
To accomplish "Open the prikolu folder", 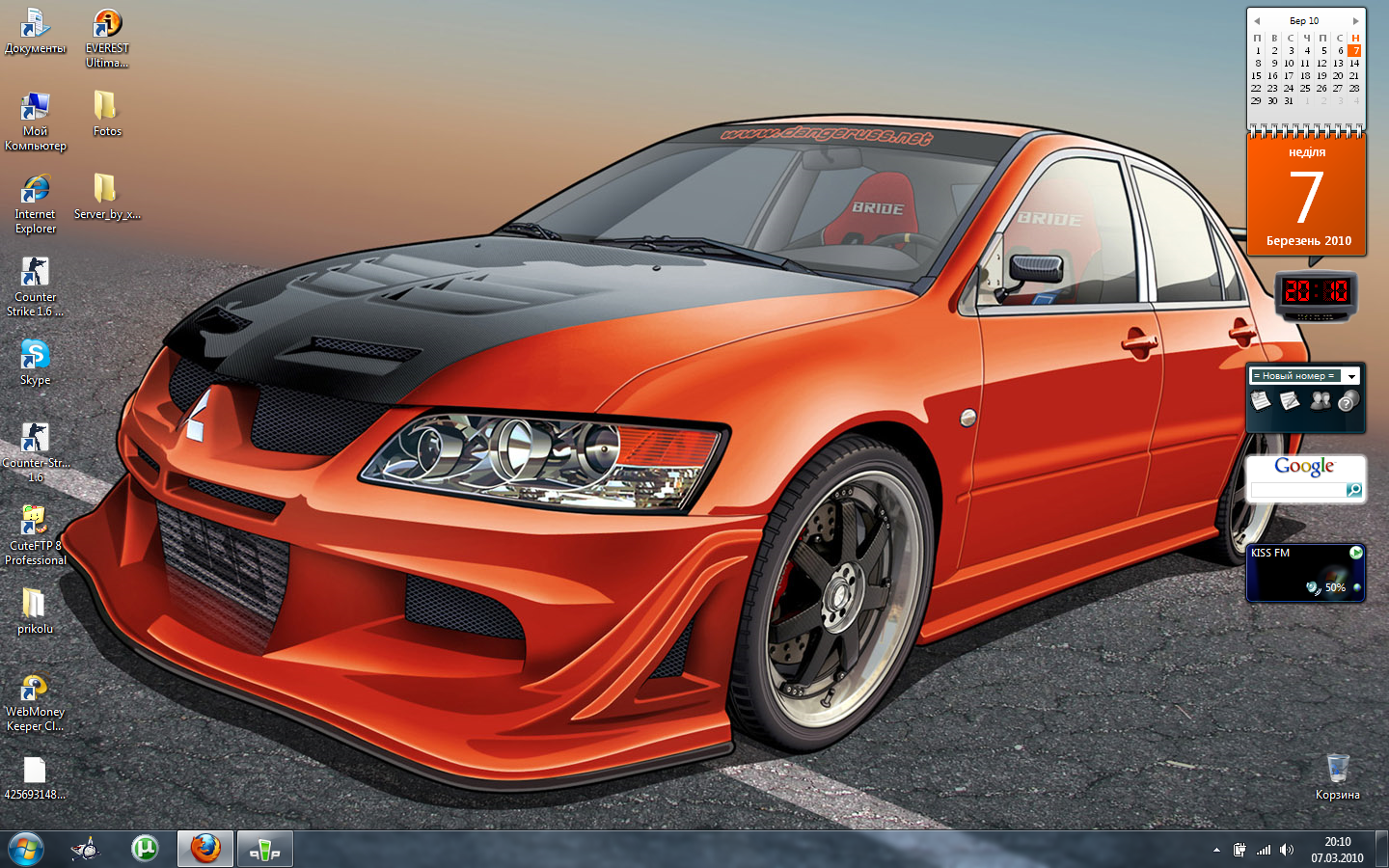I will click(x=35, y=611).
